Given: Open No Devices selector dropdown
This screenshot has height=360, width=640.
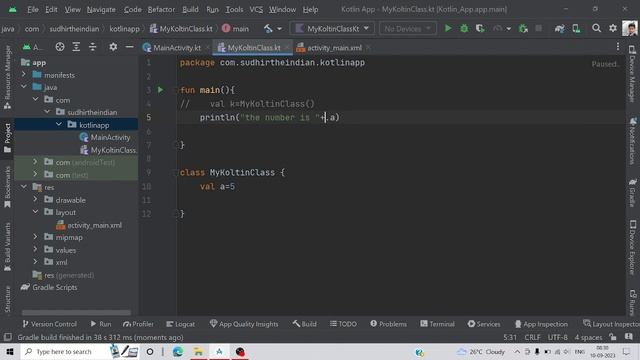Looking at the screenshot, I should click(x=407, y=29).
